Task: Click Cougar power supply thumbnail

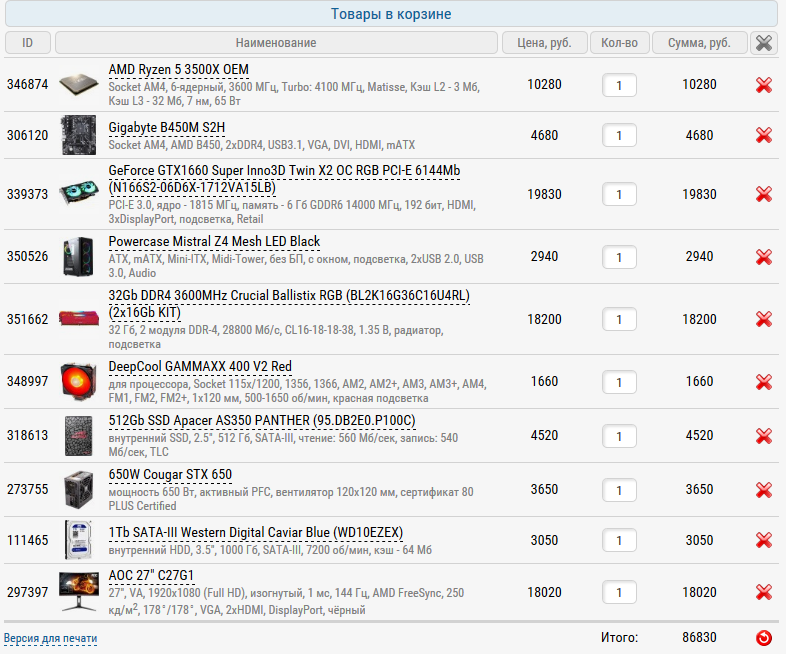Action: pyautogui.click(x=79, y=490)
